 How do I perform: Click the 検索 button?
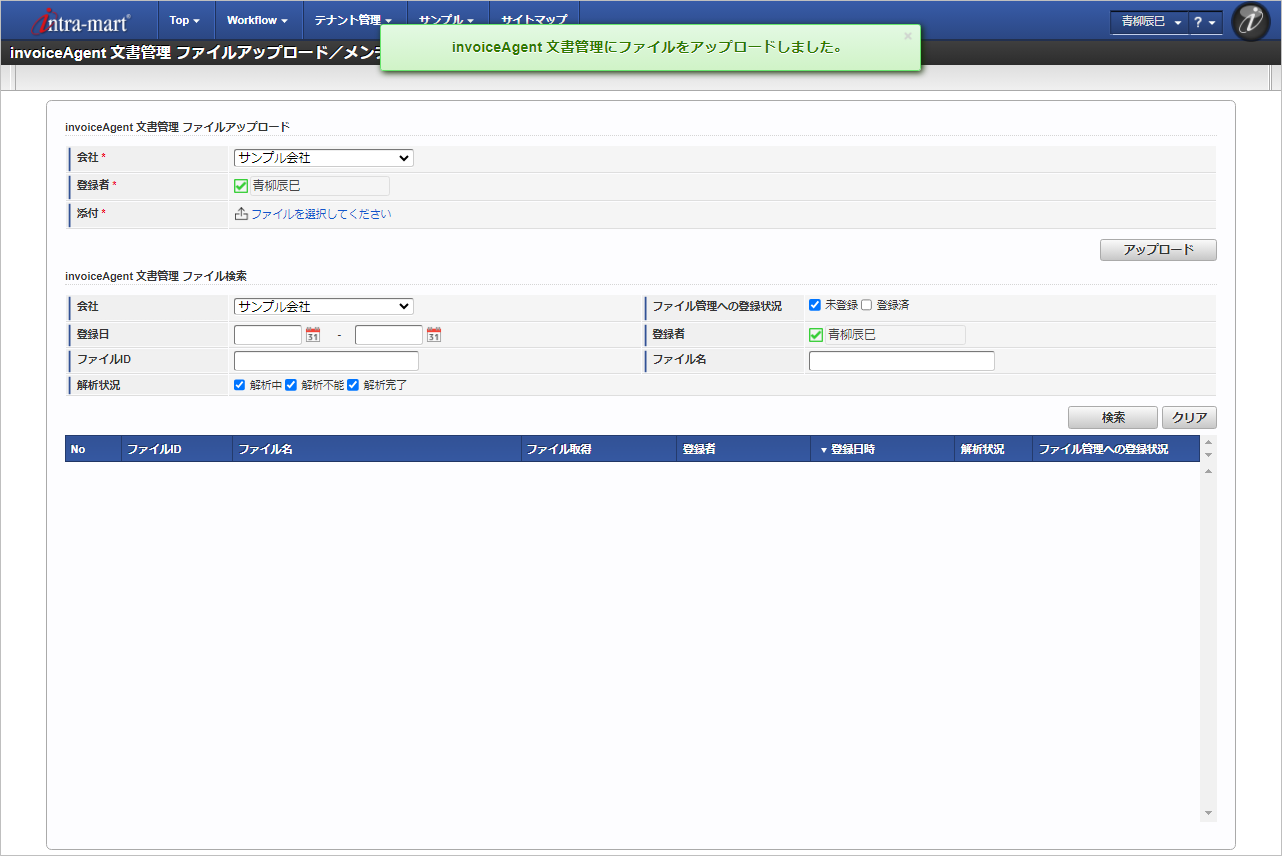pyautogui.click(x=1113, y=418)
